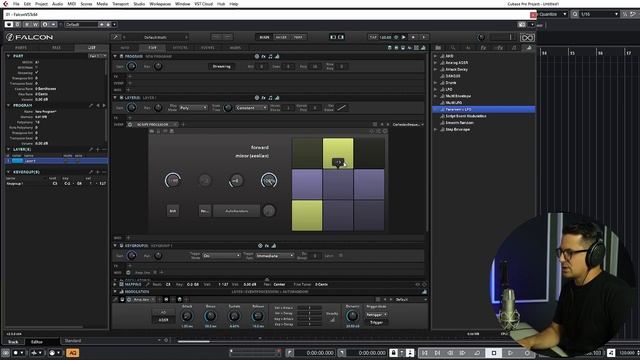
Task: Open browser files folder tab icon
Action: 438,48
